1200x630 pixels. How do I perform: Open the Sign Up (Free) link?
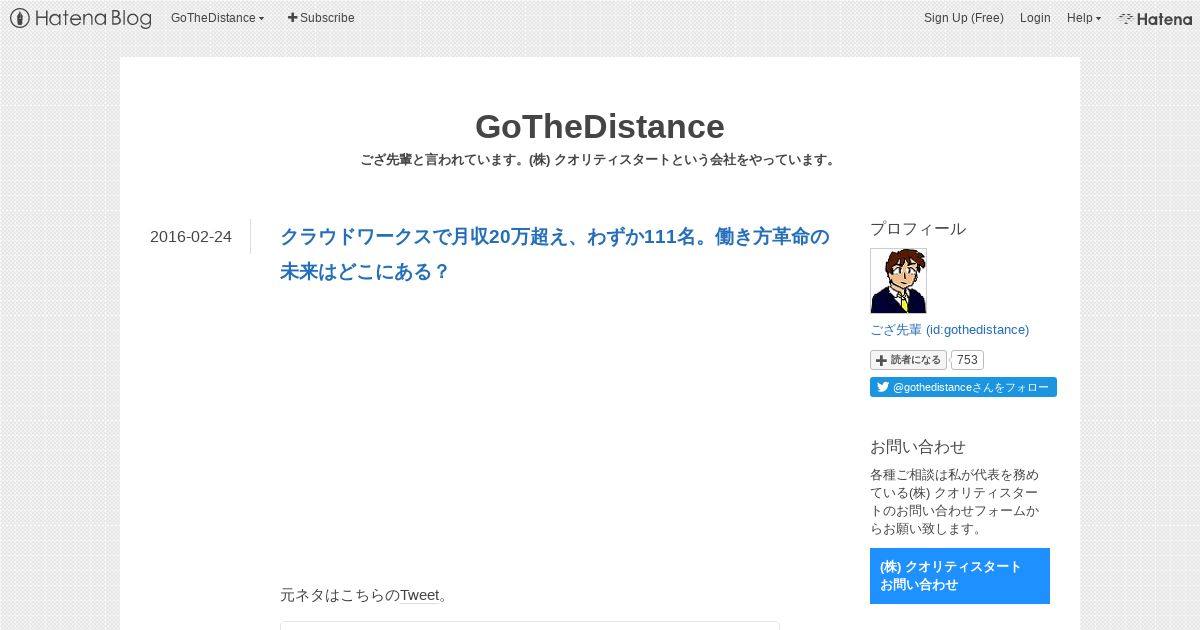click(x=964, y=18)
